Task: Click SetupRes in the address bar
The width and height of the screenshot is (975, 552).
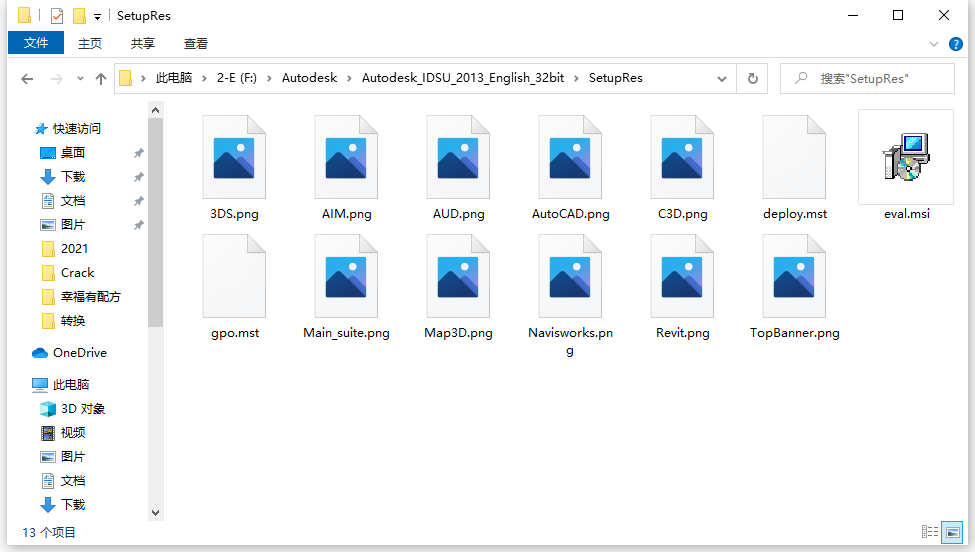Action: [x=616, y=78]
